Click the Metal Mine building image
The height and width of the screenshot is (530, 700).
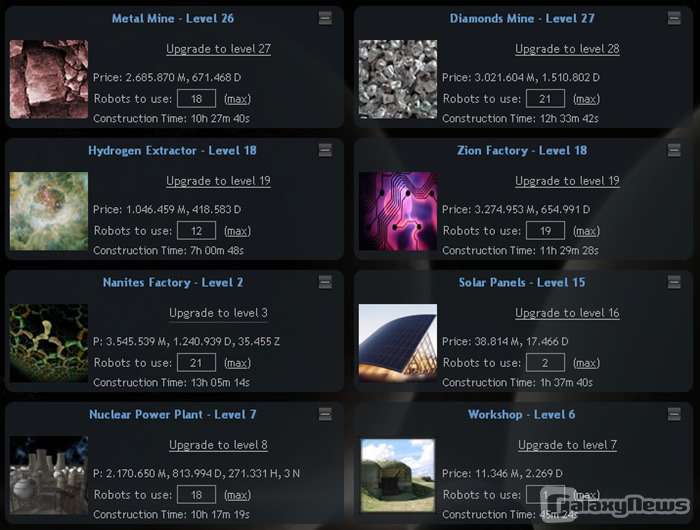pos(49,79)
